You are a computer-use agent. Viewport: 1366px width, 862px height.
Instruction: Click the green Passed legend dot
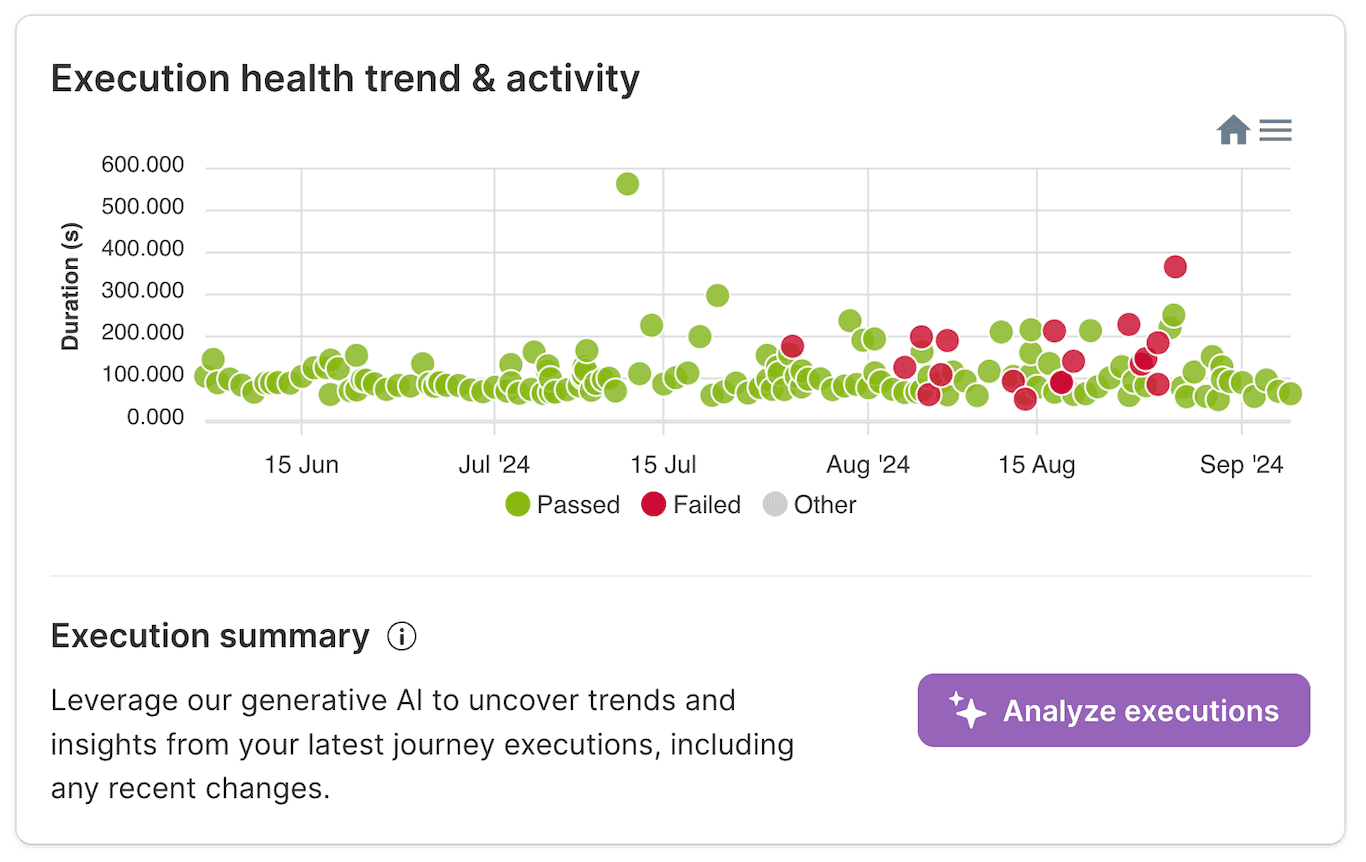point(516,505)
